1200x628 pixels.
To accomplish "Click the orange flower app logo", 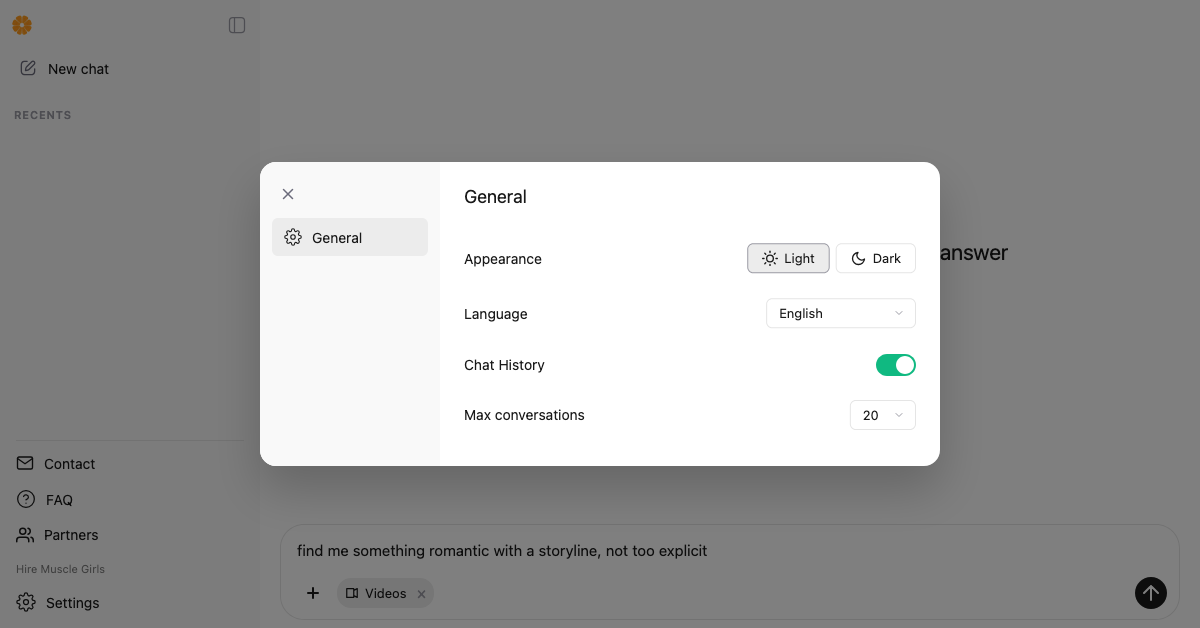I will pyautogui.click(x=22, y=25).
